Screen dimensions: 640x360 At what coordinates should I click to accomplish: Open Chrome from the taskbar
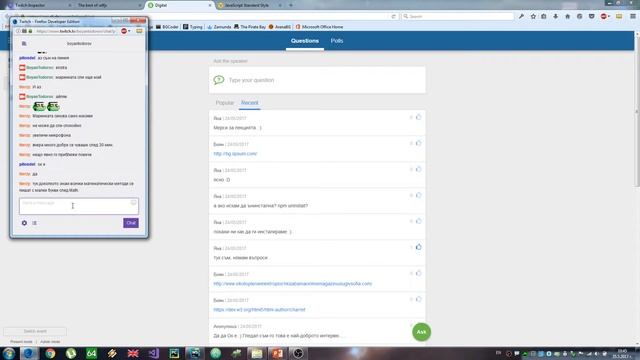[x=50, y=353]
